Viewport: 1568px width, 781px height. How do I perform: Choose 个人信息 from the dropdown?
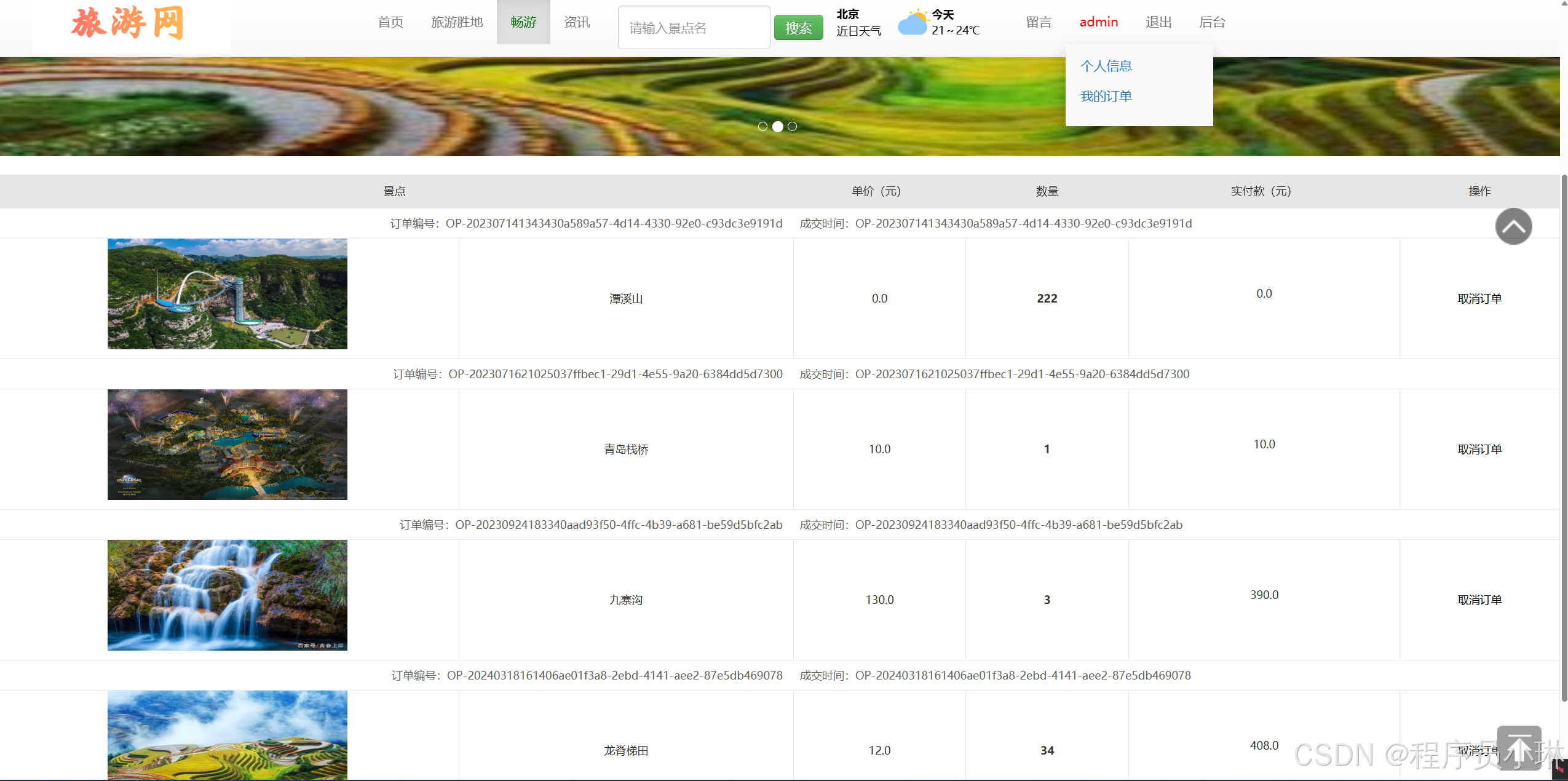1106,66
